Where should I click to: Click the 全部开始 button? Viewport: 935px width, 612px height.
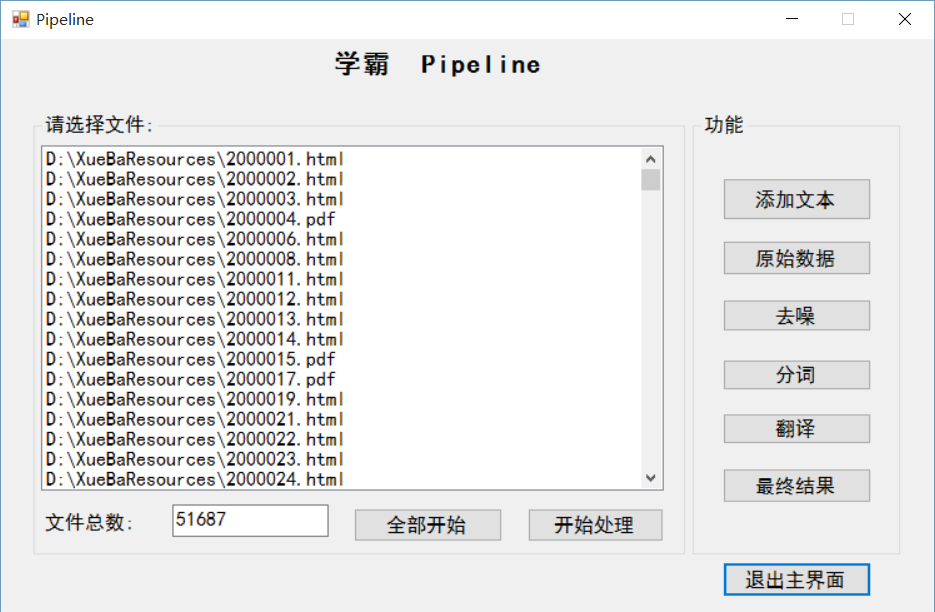[428, 525]
